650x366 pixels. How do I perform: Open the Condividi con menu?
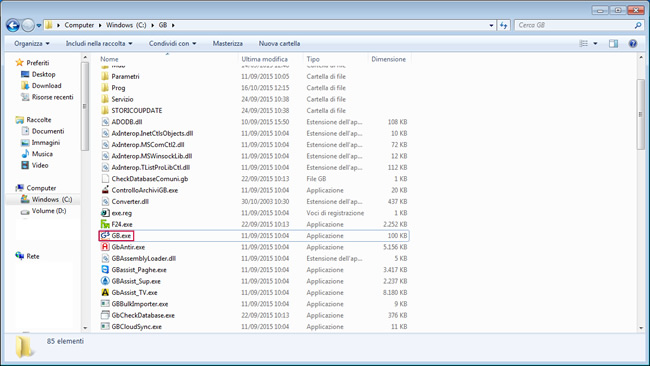[x=172, y=44]
